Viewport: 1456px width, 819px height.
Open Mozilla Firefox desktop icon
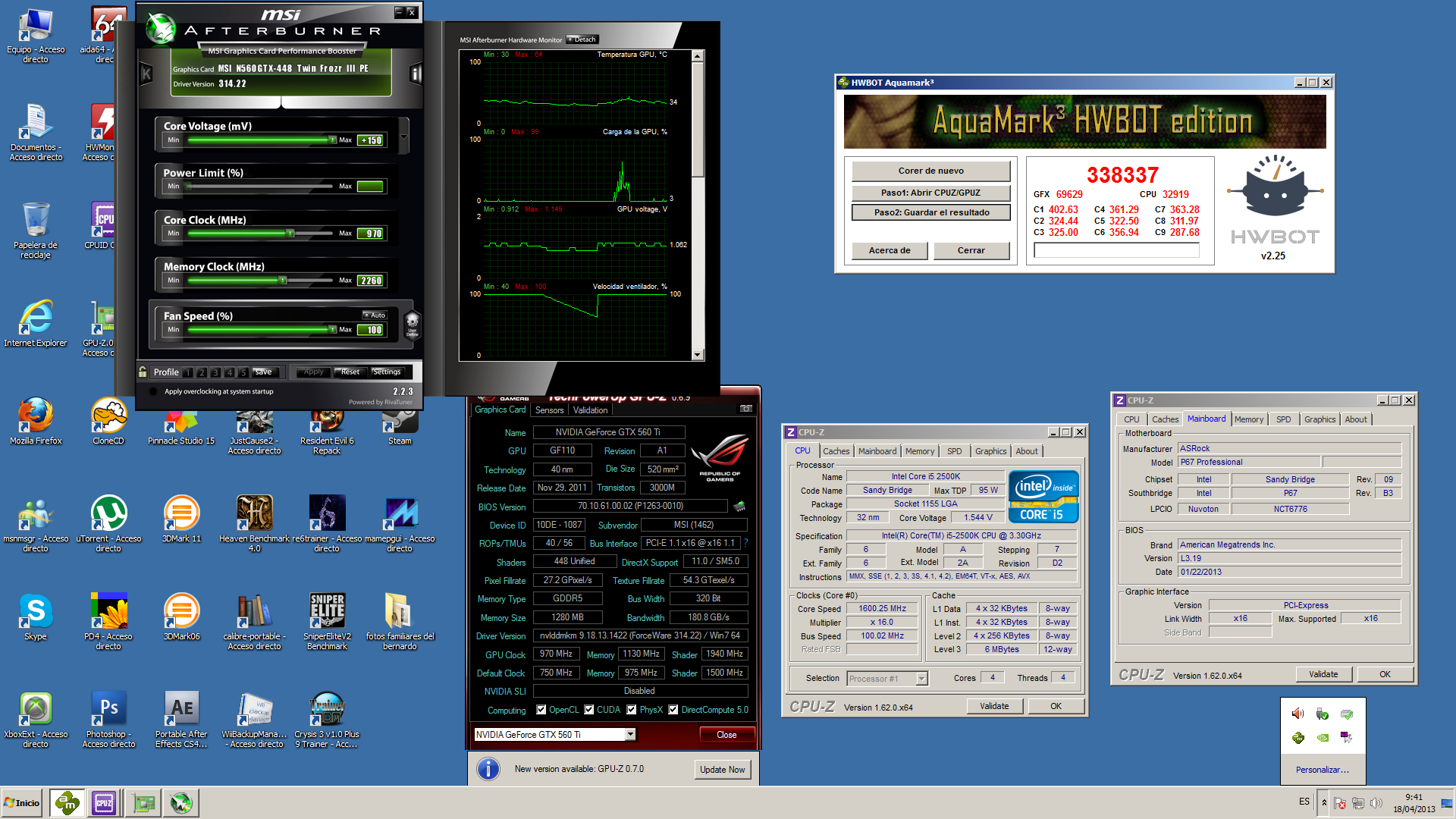coord(36,421)
